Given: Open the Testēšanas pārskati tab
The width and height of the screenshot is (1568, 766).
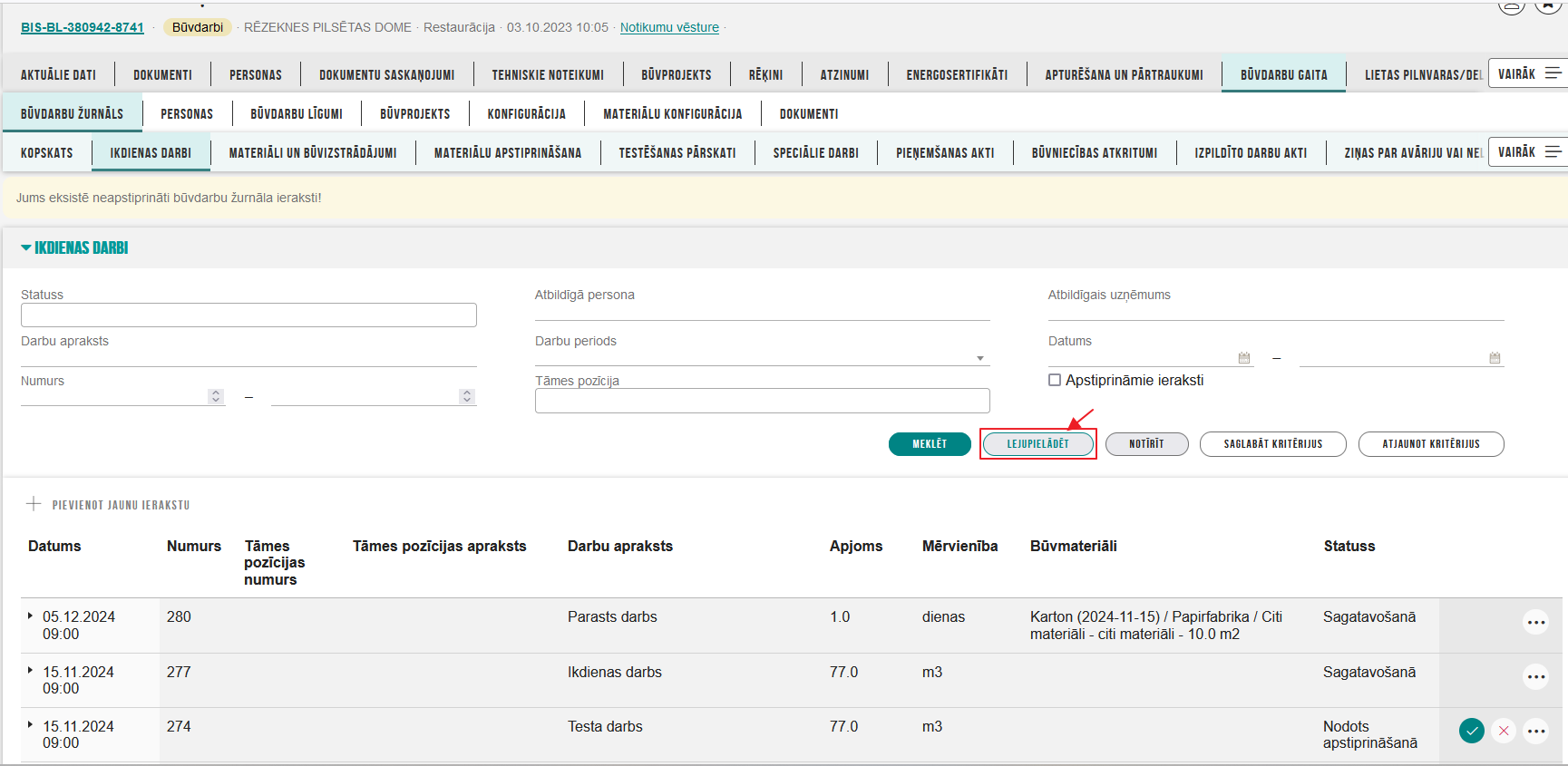Looking at the screenshot, I should tap(677, 152).
